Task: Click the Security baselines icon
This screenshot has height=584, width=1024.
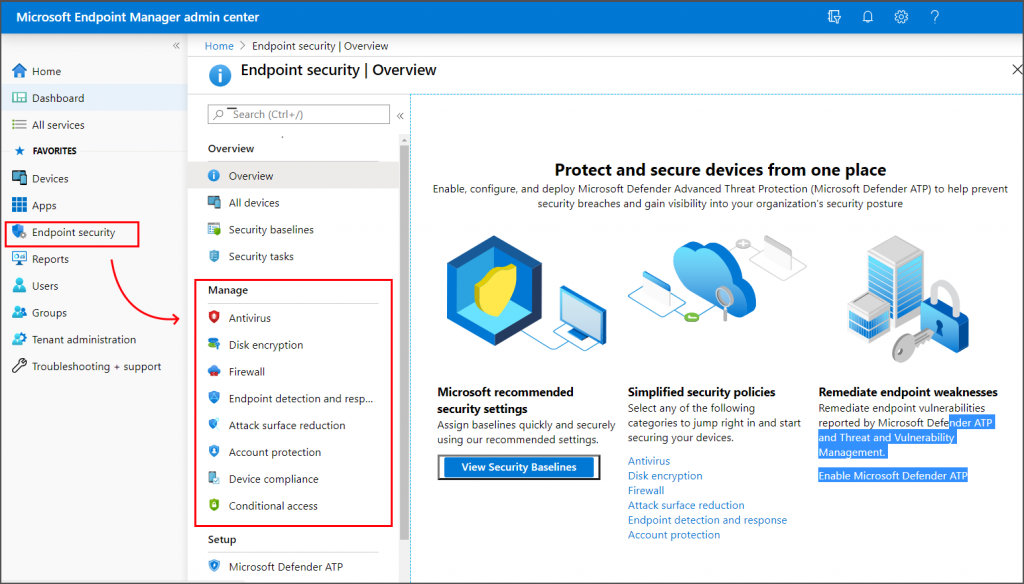Action: [214, 229]
